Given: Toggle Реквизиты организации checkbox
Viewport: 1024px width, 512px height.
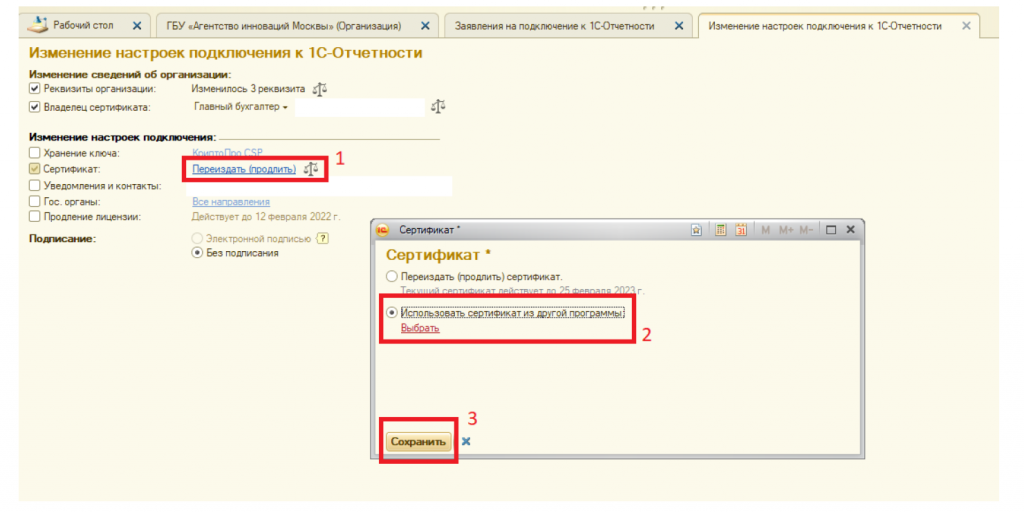Looking at the screenshot, I should coord(35,89).
